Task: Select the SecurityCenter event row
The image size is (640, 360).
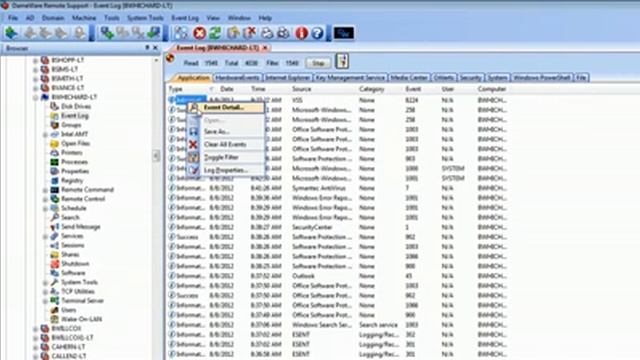Action: pyautogui.click(x=339, y=227)
